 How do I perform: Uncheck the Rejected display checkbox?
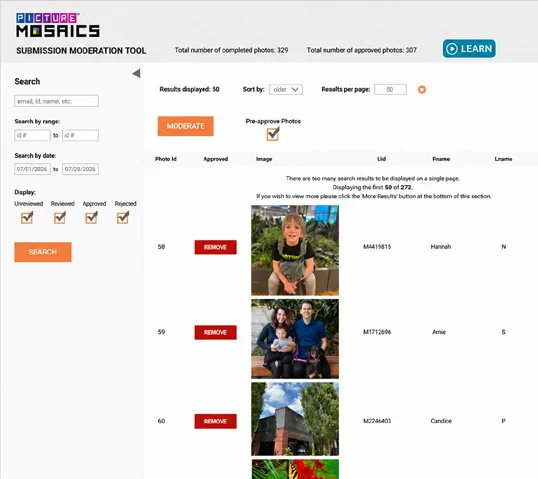tap(123, 218)
